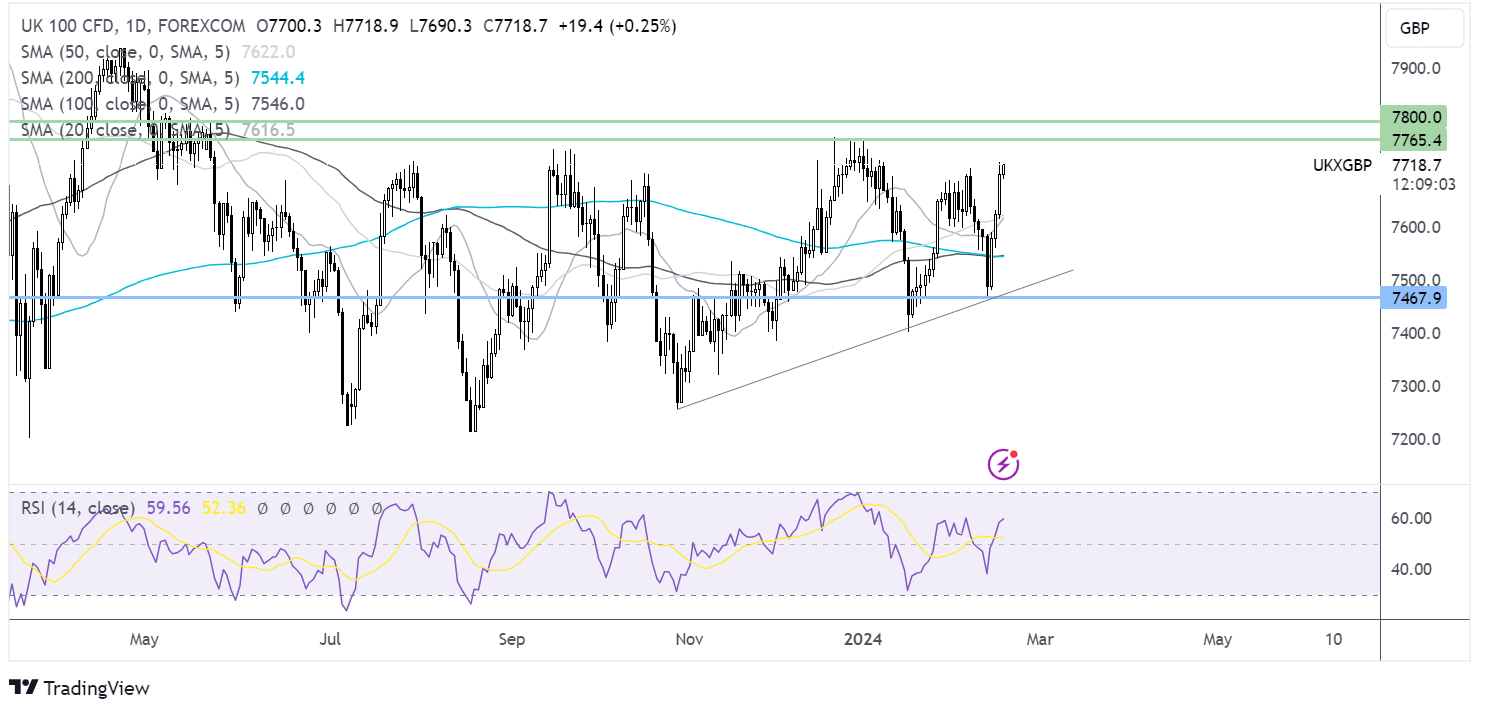Click the Sep date axis label
This screenshot has height=714, width=1485.
click(512, 638)
